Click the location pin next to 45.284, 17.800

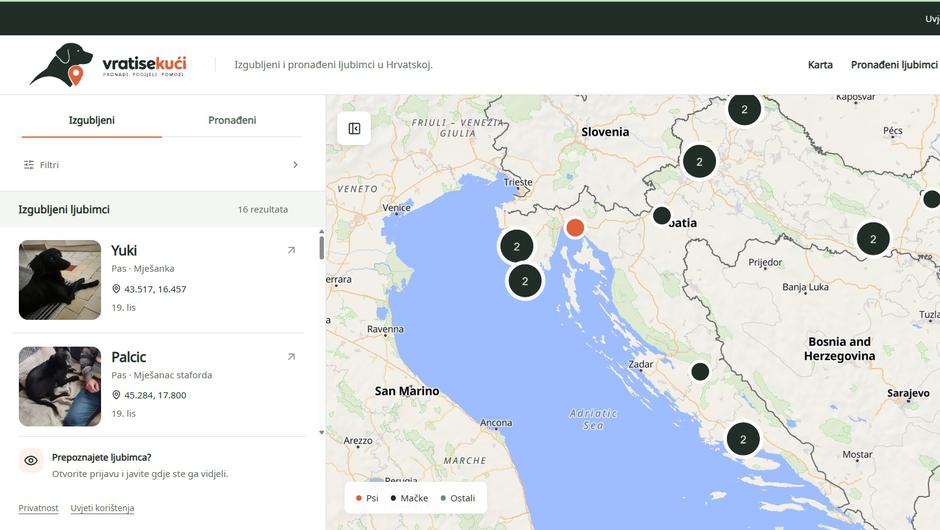(116, 395)
